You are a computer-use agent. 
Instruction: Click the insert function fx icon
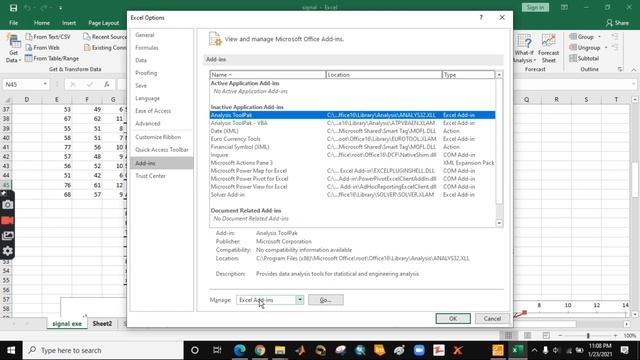point(107,84)
